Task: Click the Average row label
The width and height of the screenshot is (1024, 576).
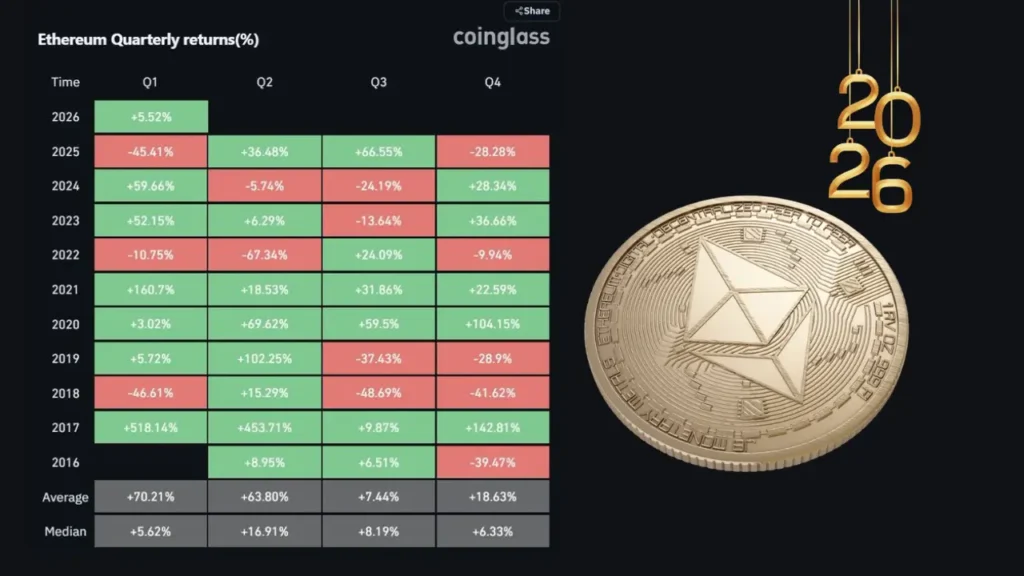Action: pos(66,497)
